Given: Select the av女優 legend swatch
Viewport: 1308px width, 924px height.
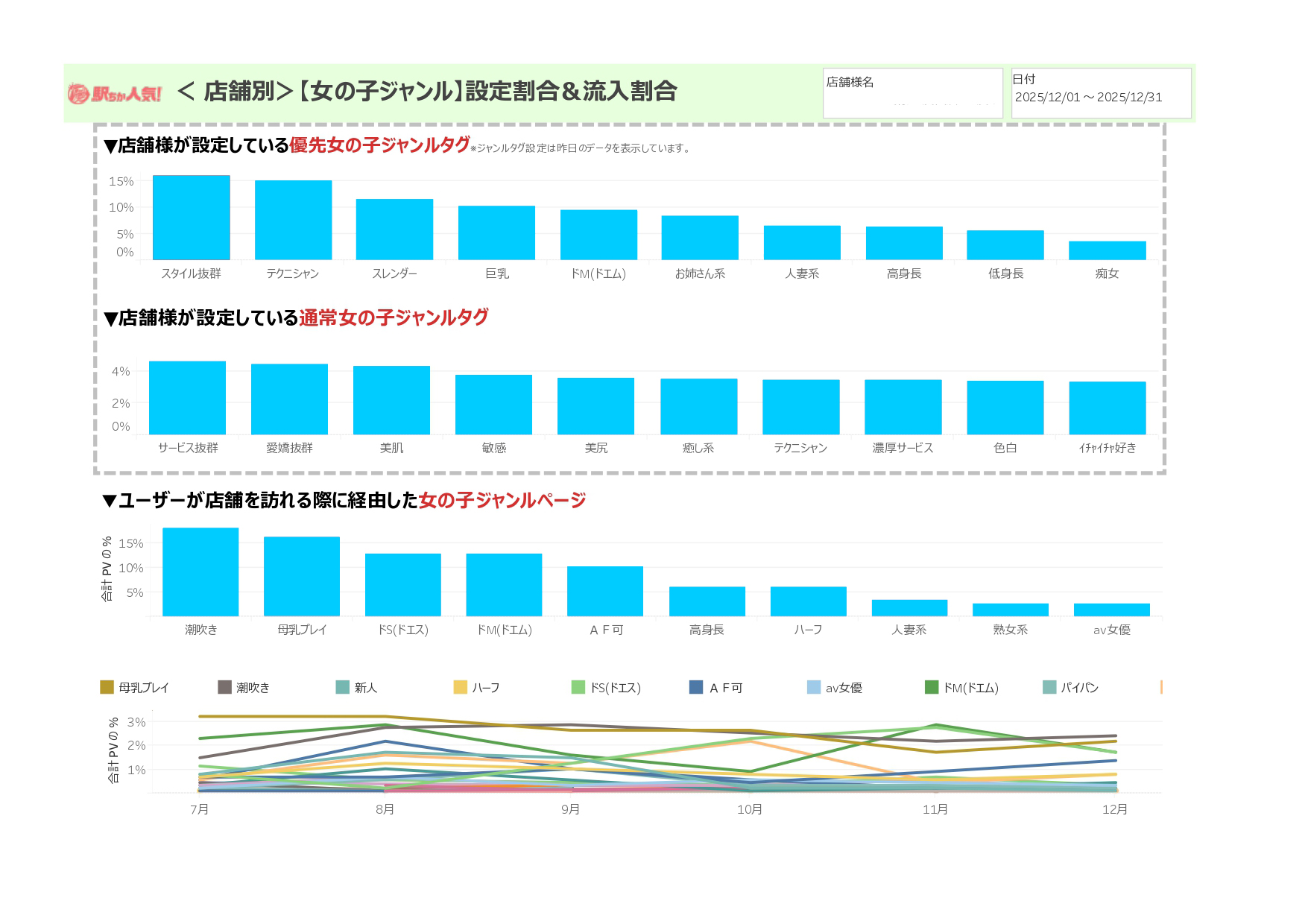Looking at the screenshot, I should pyautogui.click(x=814, y=687).
